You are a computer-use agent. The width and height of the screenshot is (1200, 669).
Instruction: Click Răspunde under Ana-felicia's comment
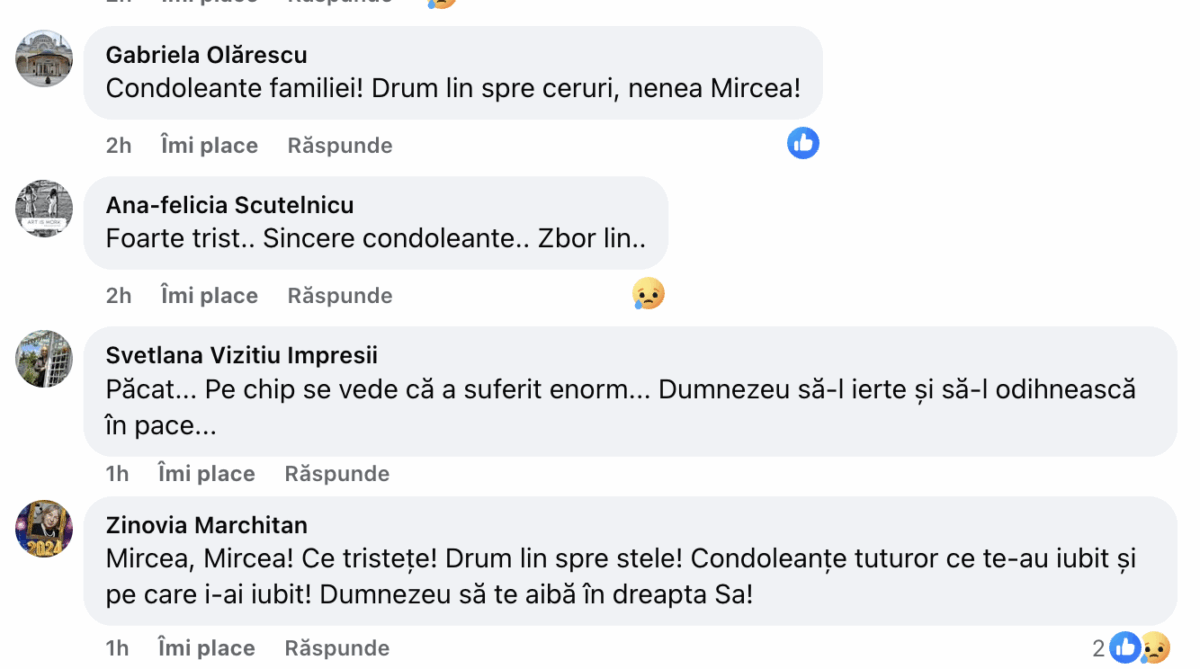339,294
